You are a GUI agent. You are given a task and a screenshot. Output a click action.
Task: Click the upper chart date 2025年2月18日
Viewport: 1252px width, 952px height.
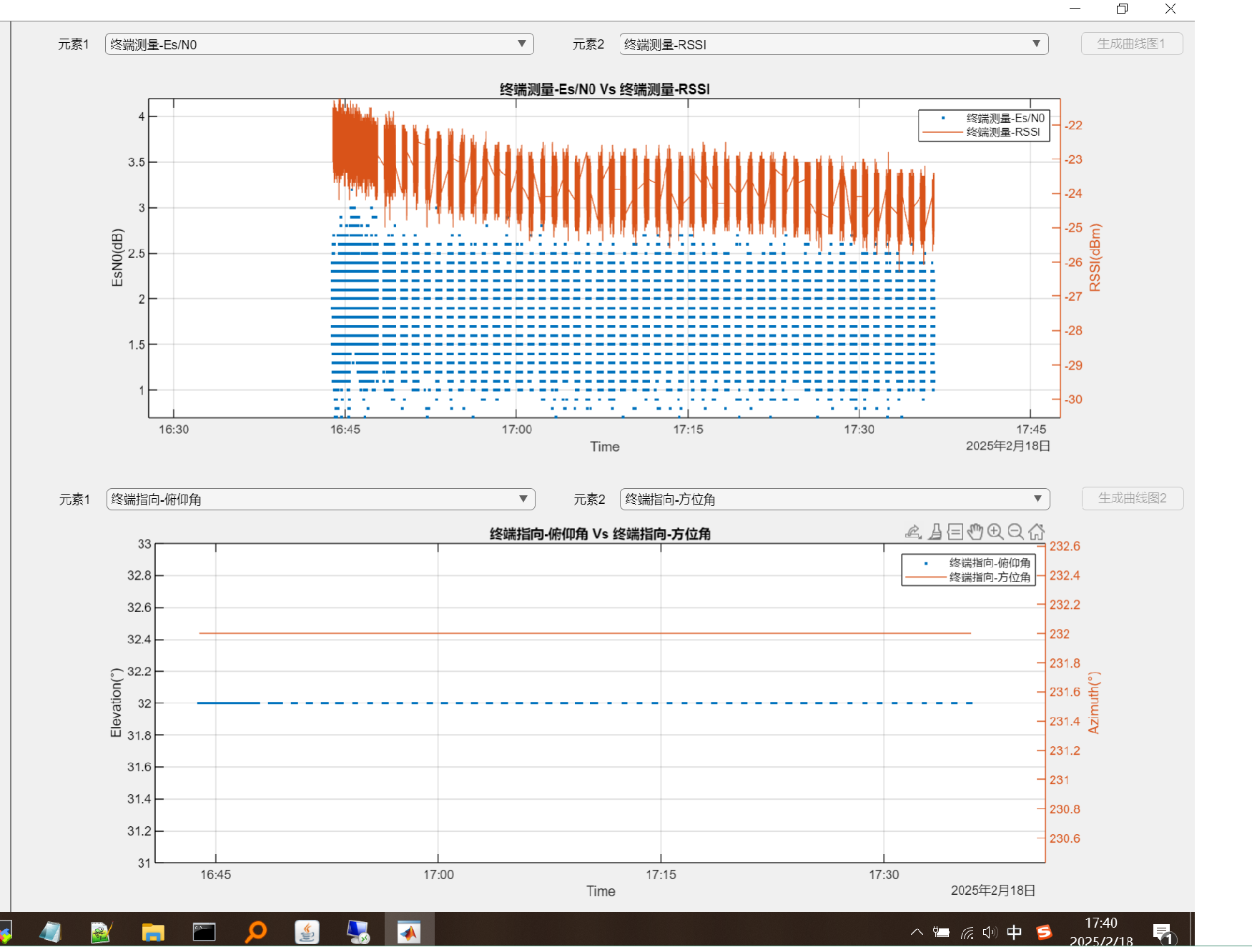click(x=1008, y=446)
